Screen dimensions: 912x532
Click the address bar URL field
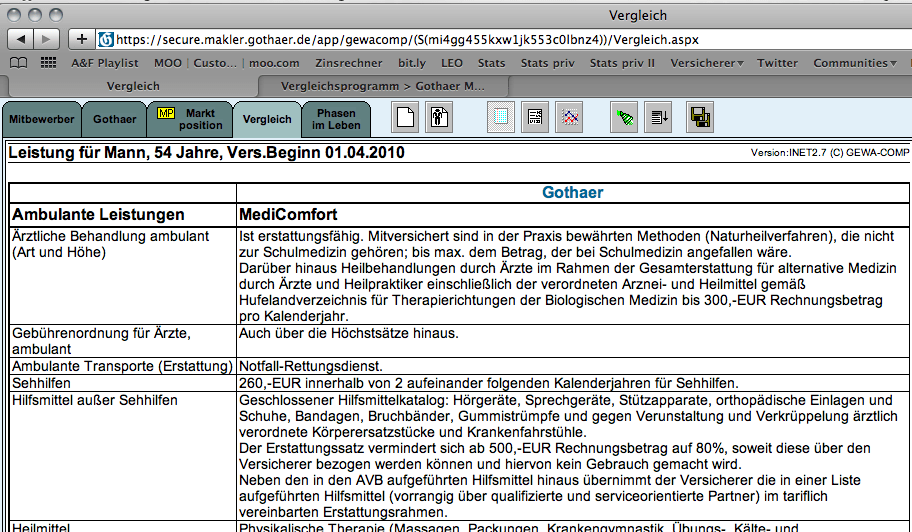pos(505,40)
